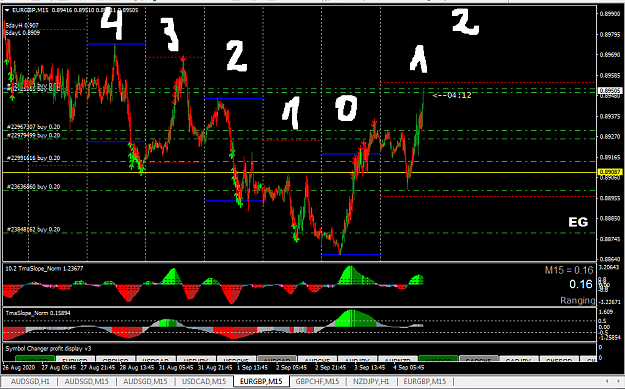The image size is (625, 389).
Task: Click the candle countdown <--04:12 label
Action: point(452,95)
